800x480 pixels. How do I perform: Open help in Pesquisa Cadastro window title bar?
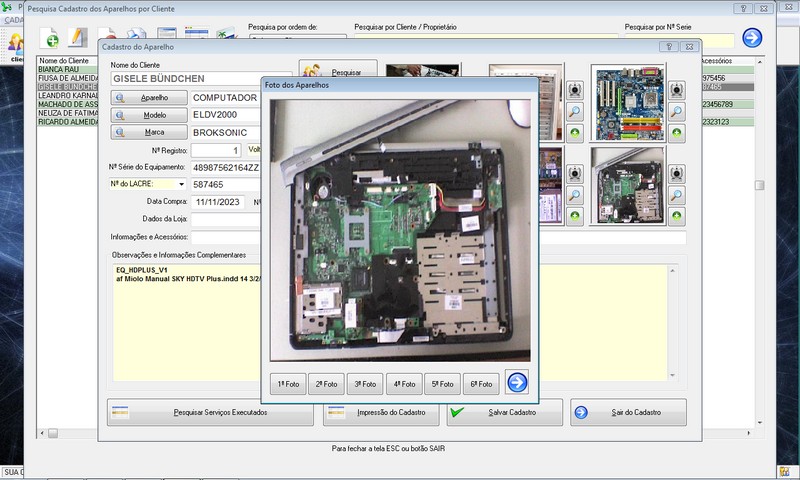coord(743,9)
